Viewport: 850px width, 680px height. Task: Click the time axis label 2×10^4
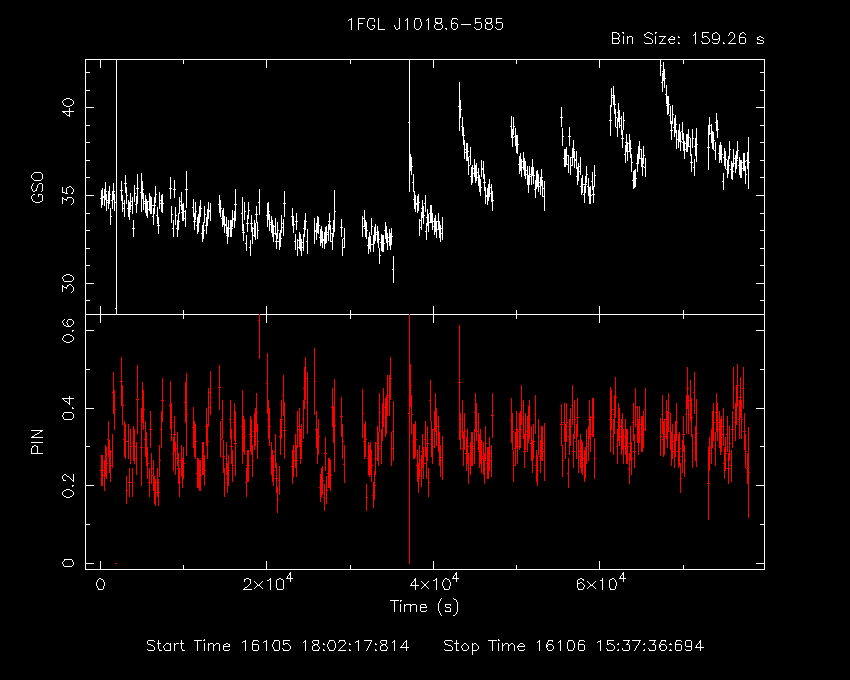point(268,582)
